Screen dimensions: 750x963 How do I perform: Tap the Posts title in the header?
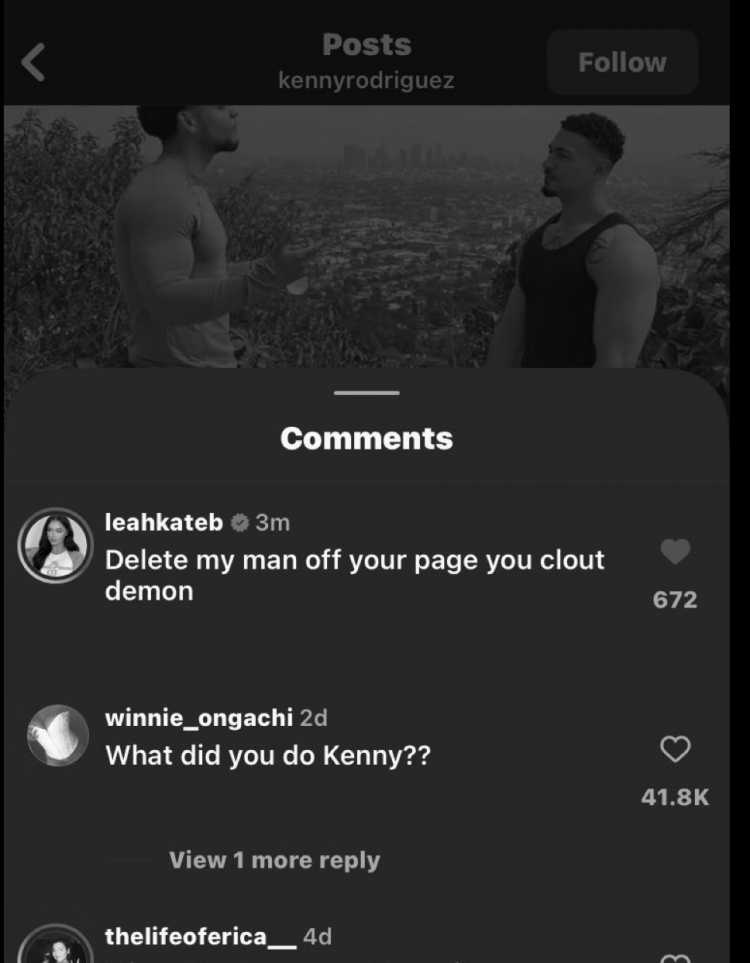367,45
